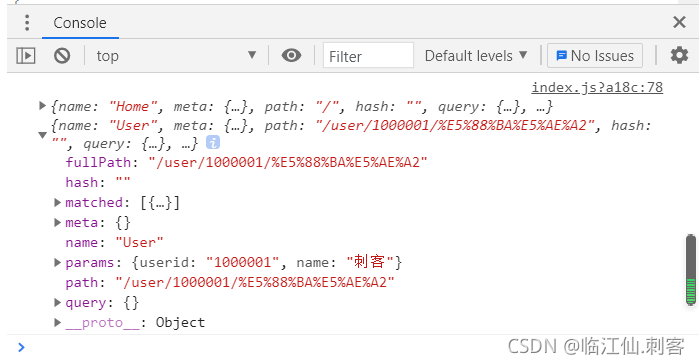Create a live expression with eye icon

291,56
